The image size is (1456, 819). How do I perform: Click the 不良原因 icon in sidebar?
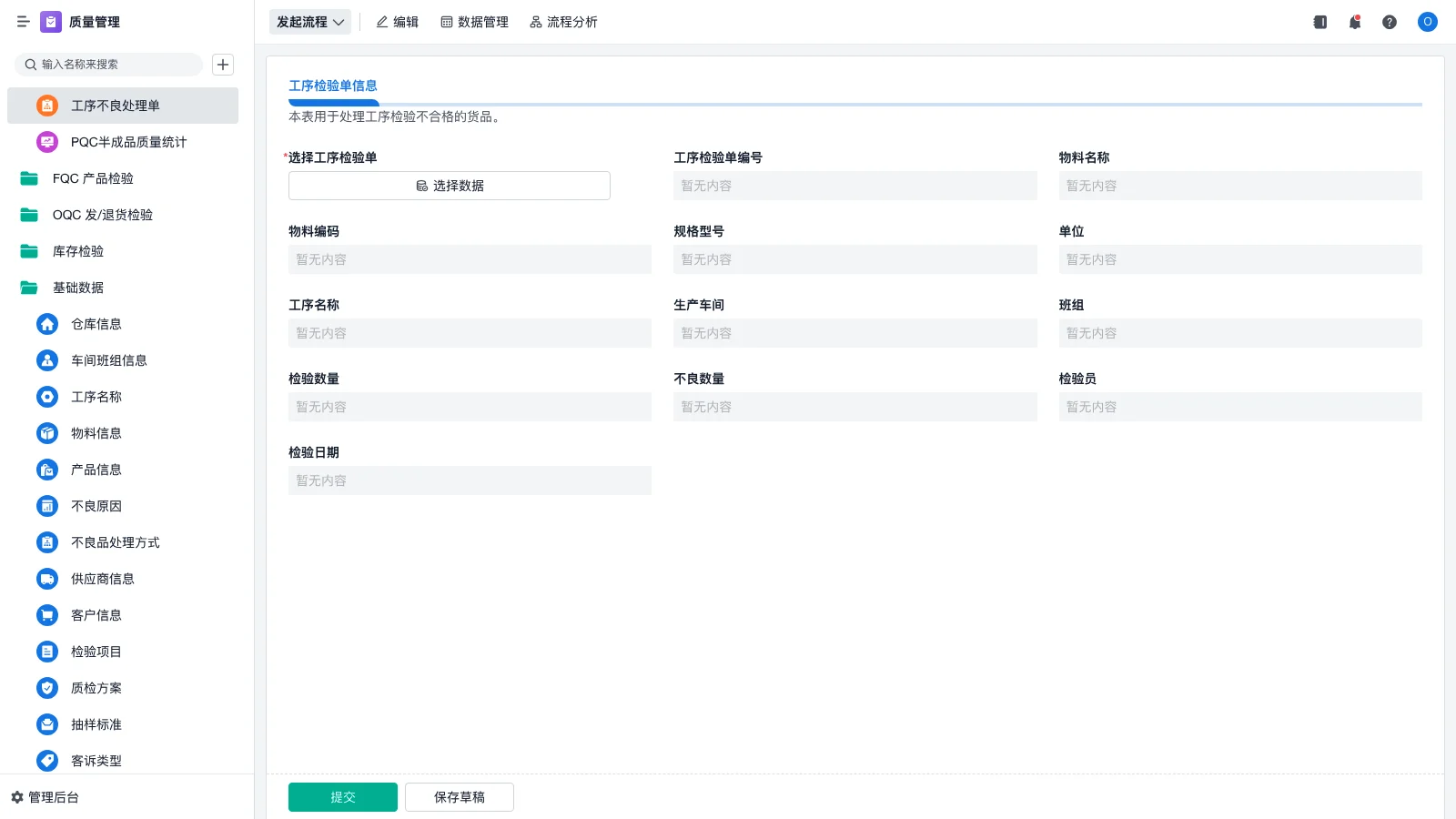(47, 506)
